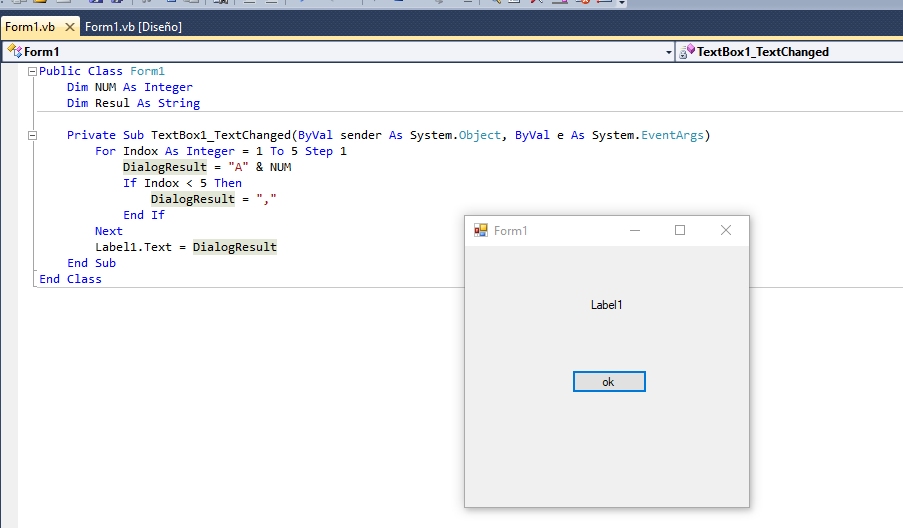Click the Object type in Sub signature
The width and height of the screenshot is (903, 528).
(x=480, y=135)
